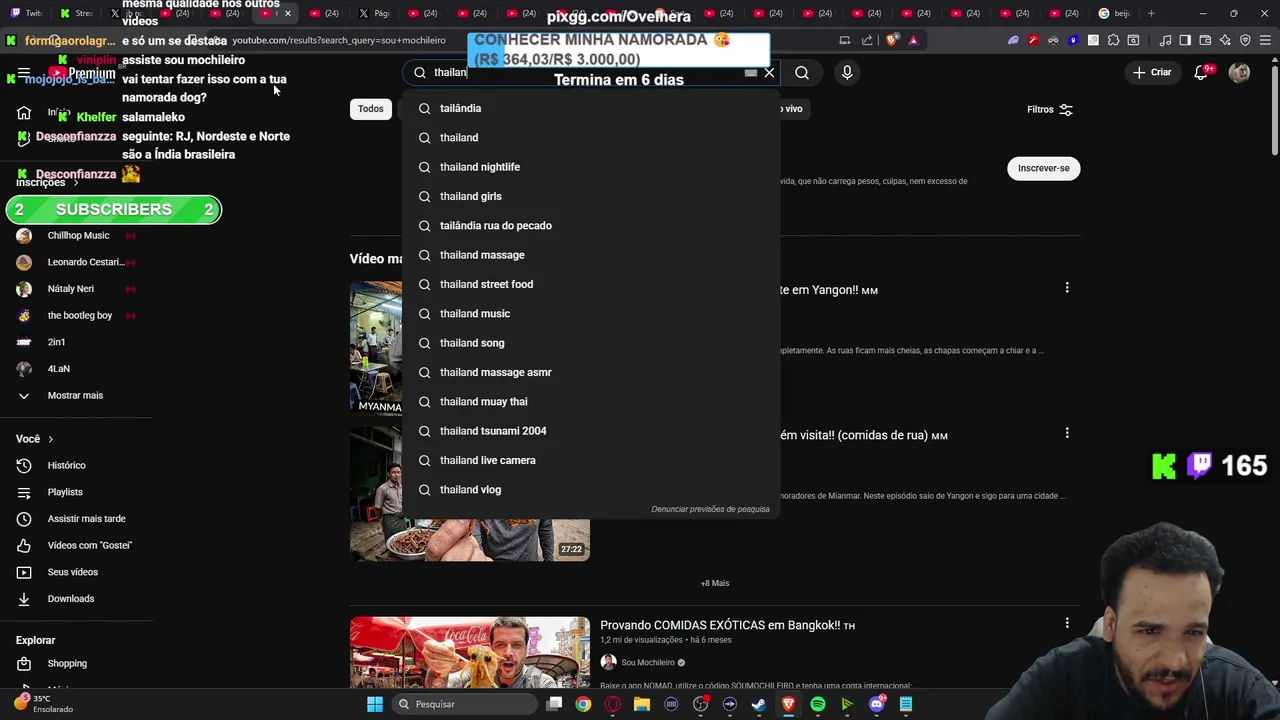The height and width of the screenshot is (720, 1280).
Task: Click 'Provando COMIDAS EXÓTICAS em Bangkok' title
Action: tap(727, 625)
